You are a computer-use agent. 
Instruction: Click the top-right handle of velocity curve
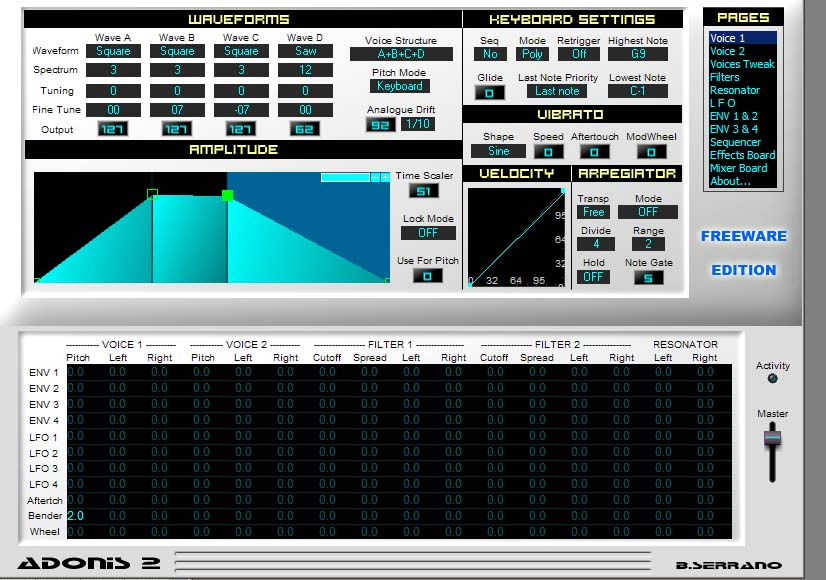pos(565,191)
